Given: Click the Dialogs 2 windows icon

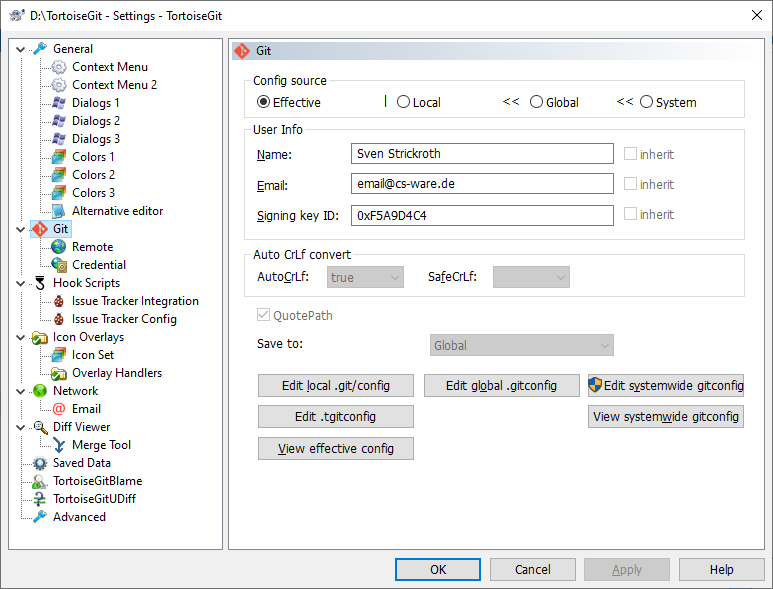Looking at the screenshot, I should click(59, 121).
